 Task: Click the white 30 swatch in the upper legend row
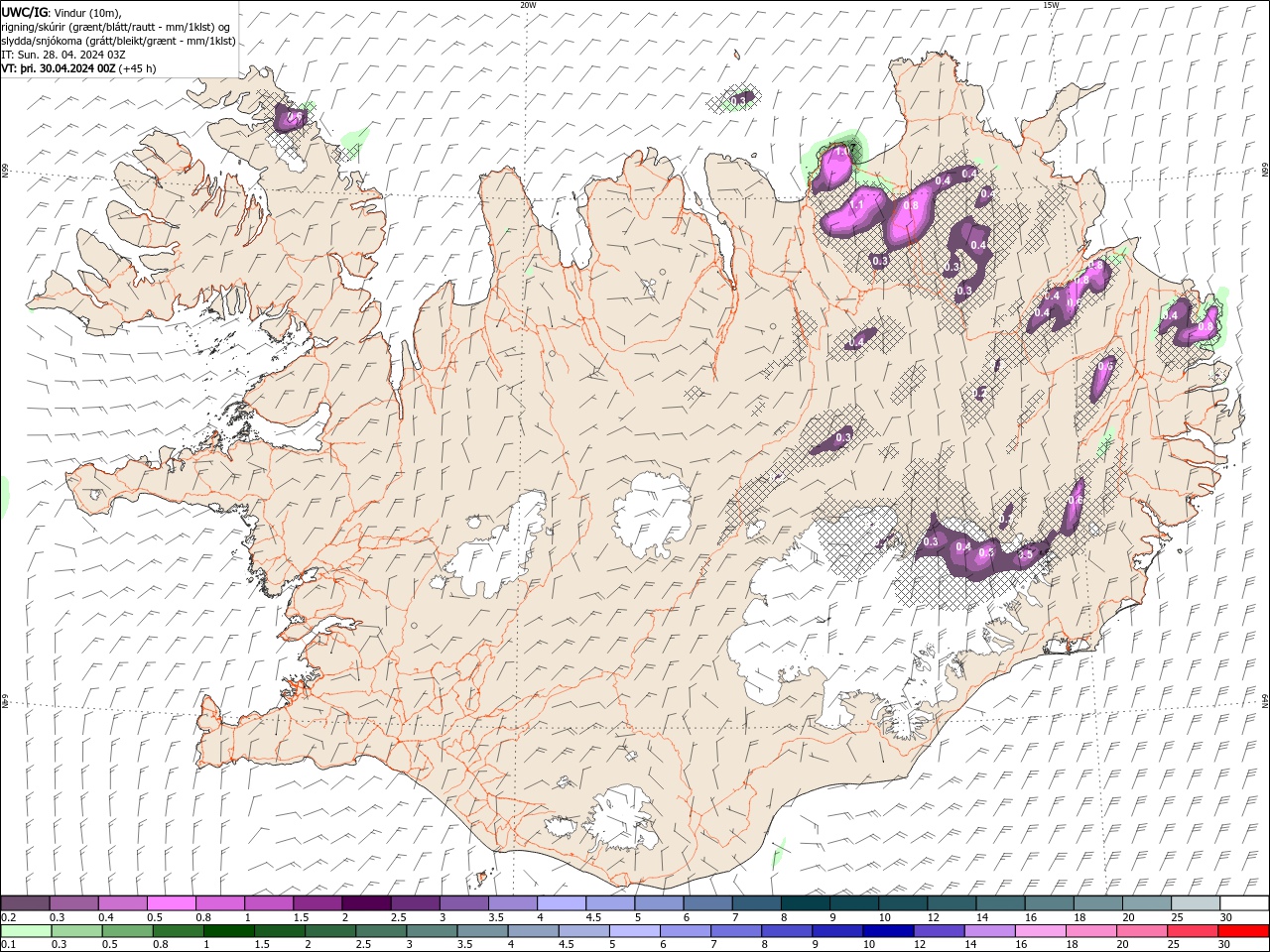coord(1245,903)
